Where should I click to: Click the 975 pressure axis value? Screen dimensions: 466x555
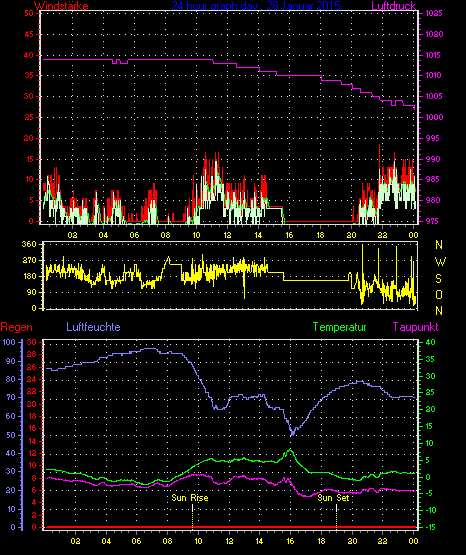coord(432,221)
